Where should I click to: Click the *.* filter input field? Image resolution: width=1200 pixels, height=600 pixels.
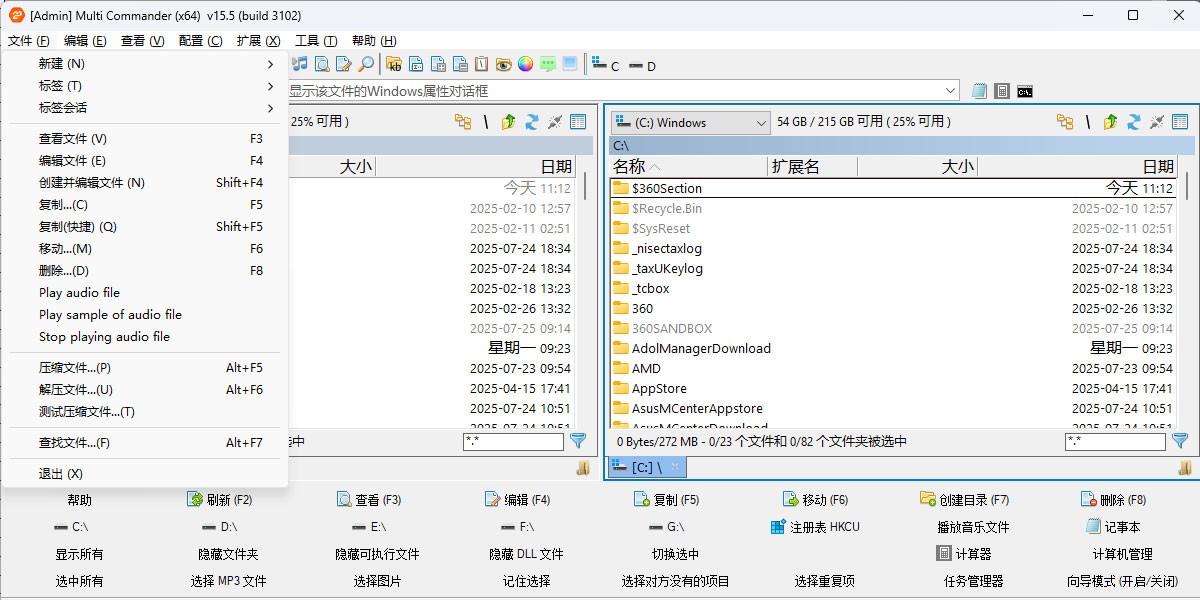coord(1113,441)
